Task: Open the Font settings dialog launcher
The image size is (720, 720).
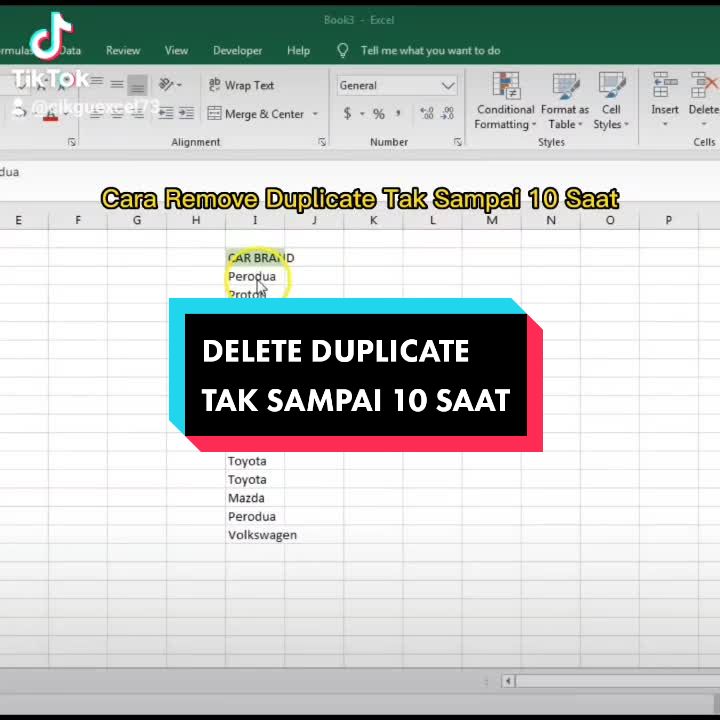Action: [x=72, y=142]
